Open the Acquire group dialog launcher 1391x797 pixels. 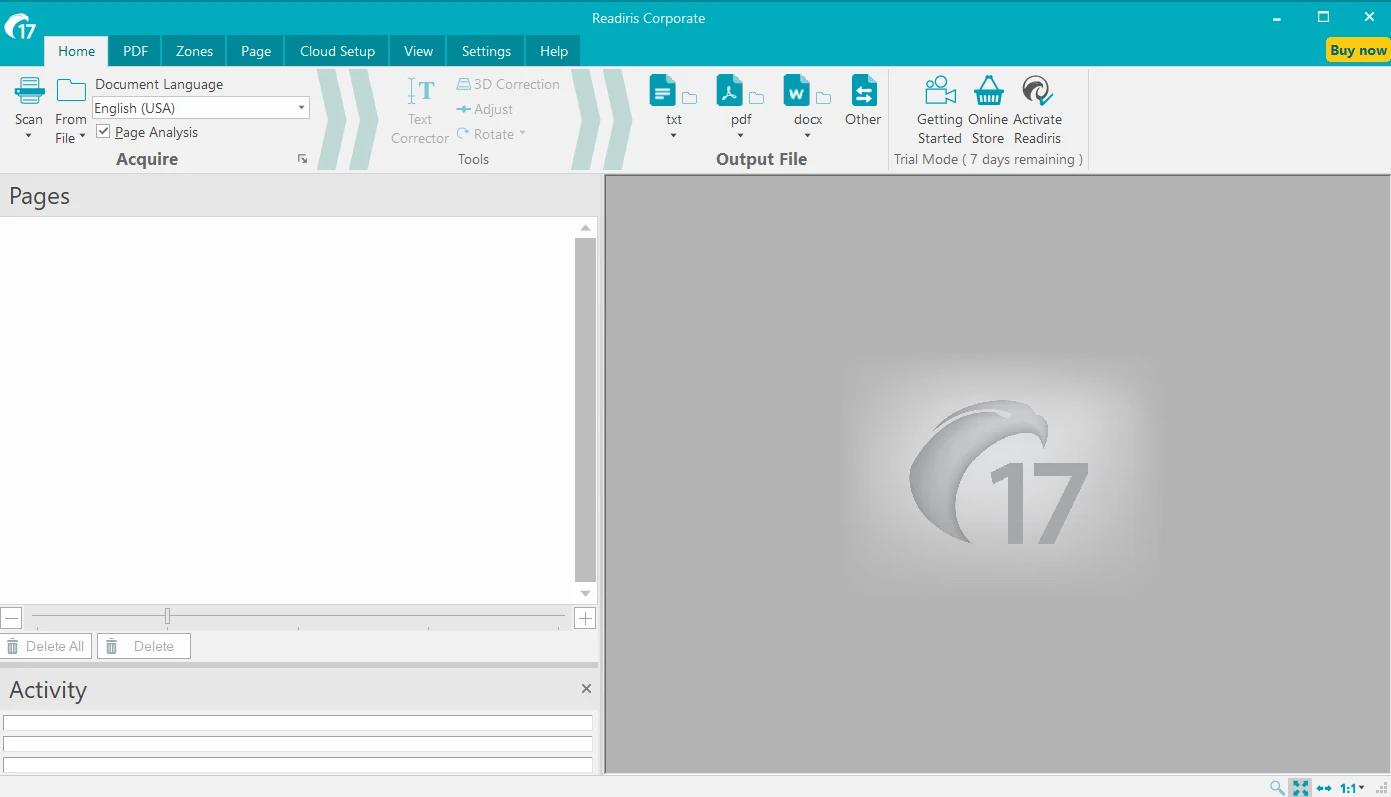point(302,159)
